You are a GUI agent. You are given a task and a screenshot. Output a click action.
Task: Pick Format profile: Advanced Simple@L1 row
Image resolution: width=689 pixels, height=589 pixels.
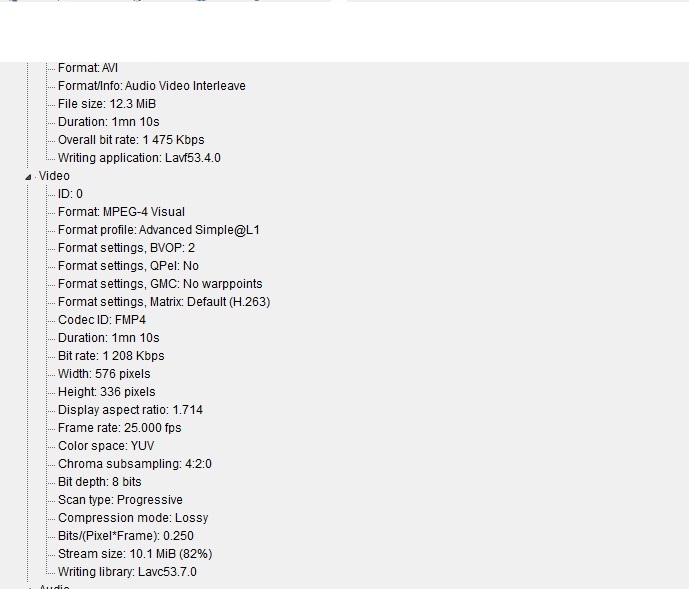click(x=159, y=230)
